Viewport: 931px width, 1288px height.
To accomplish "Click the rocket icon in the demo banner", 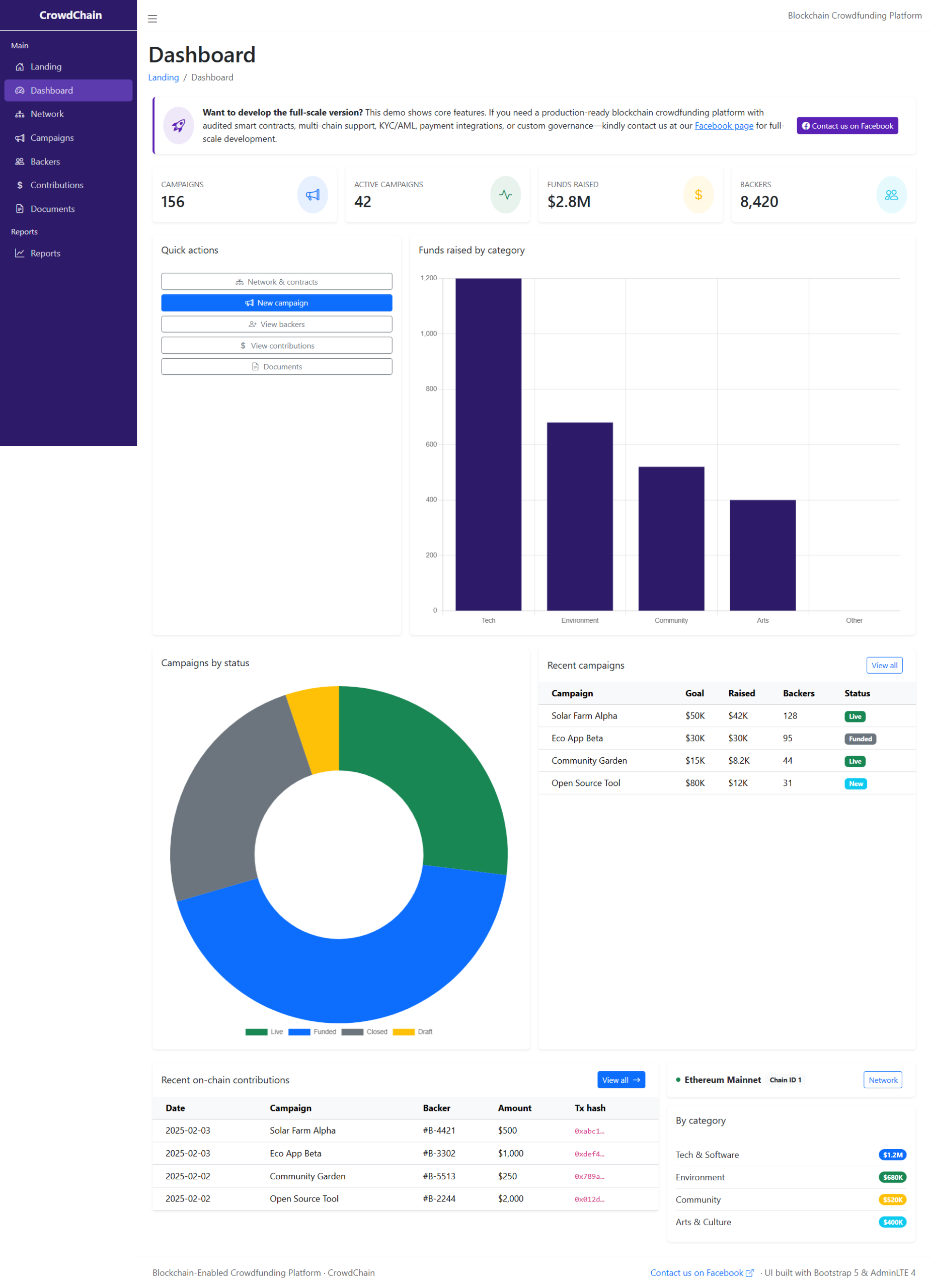I will (178, 125).
